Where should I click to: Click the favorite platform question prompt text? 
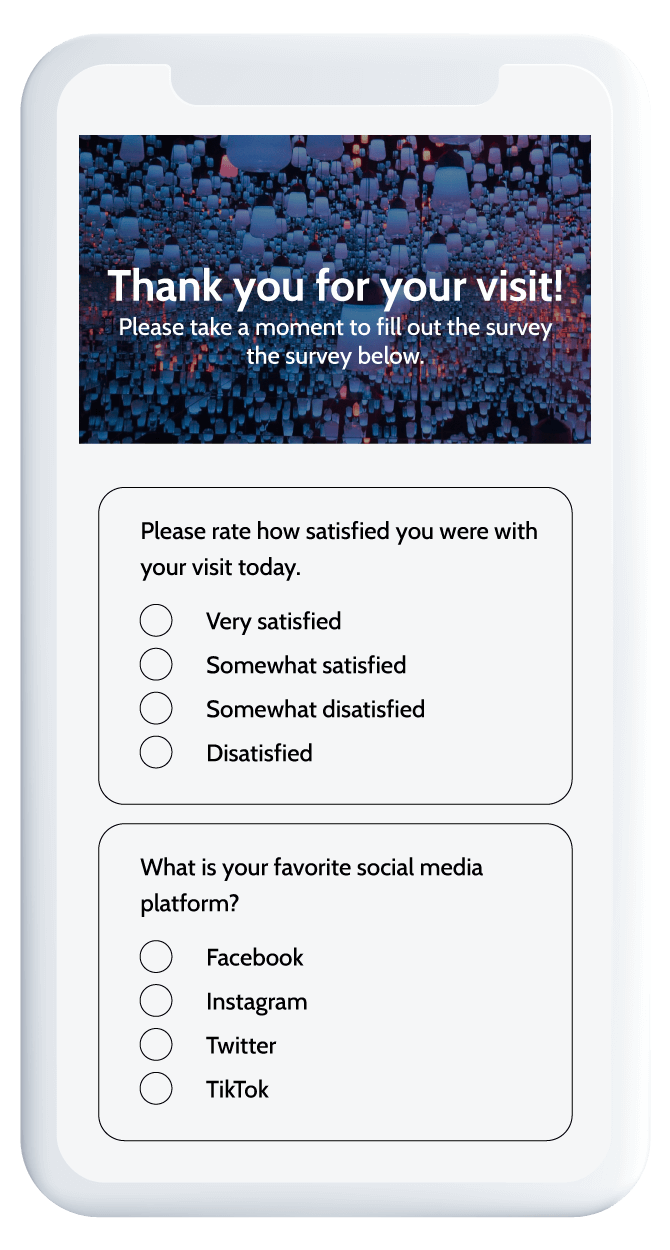coord(311,883)
